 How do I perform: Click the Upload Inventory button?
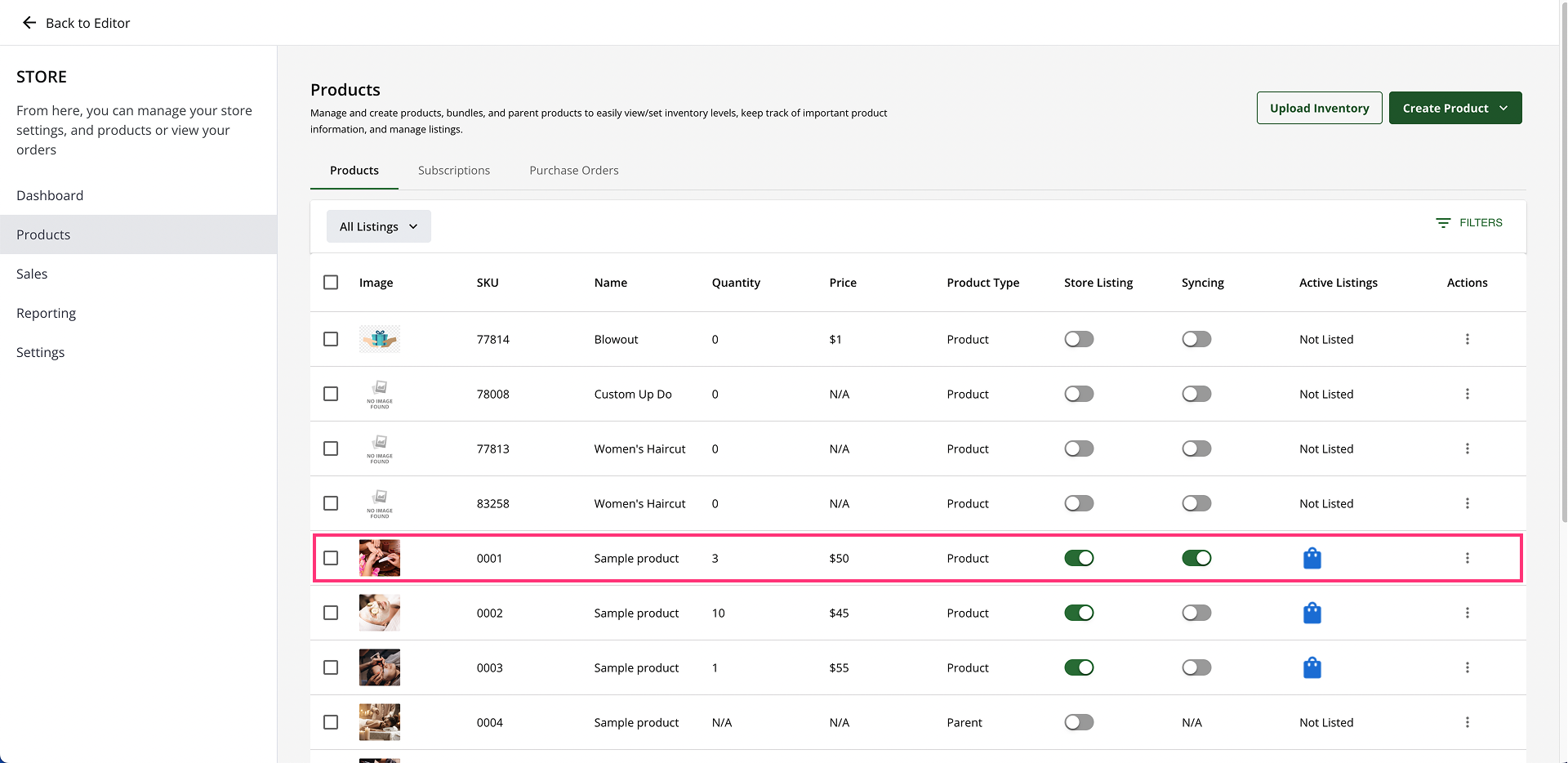(x=1318, y=108)
